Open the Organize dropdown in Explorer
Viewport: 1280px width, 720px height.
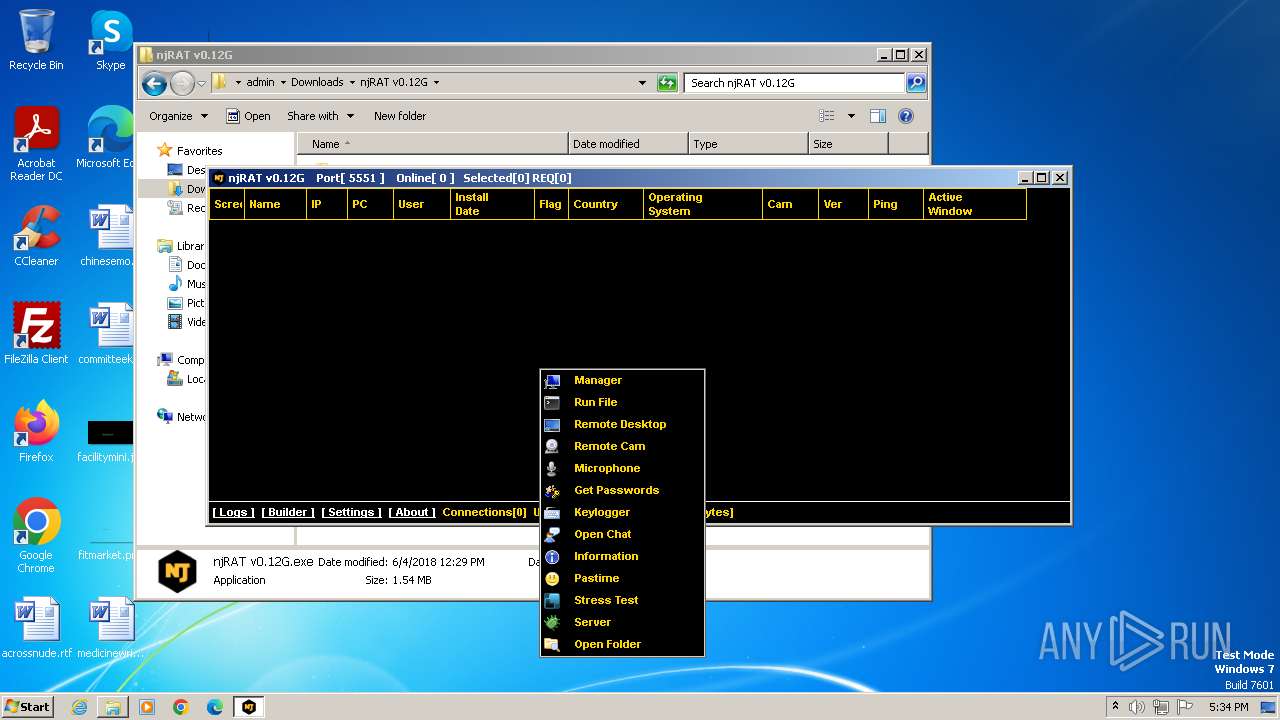[x=179, y=116]
